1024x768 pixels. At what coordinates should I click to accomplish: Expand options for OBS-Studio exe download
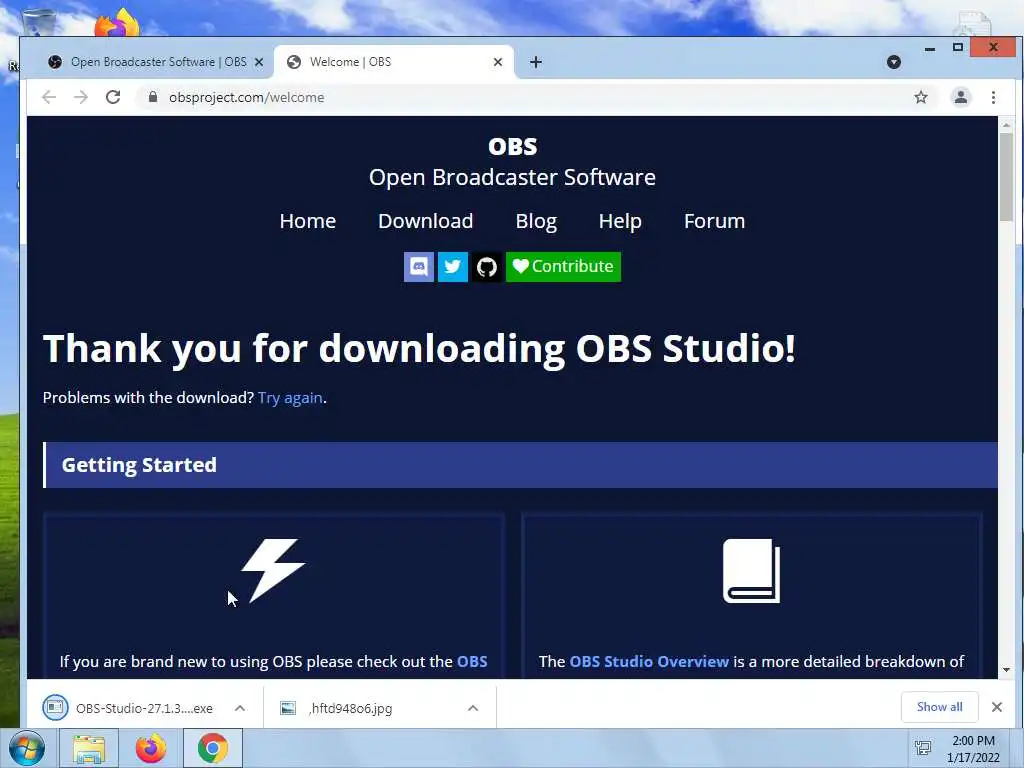coord(240,708)
